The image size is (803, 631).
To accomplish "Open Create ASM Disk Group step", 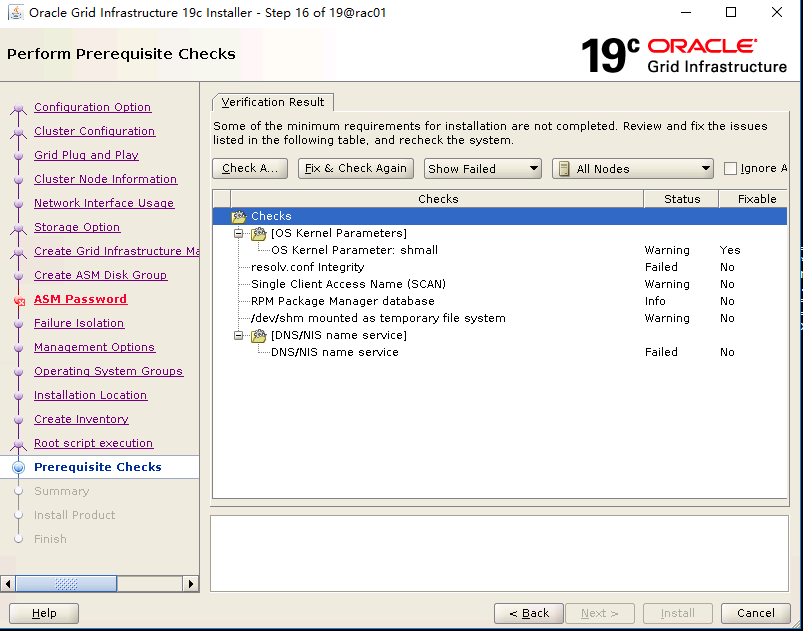I will [x=100, y=275].
